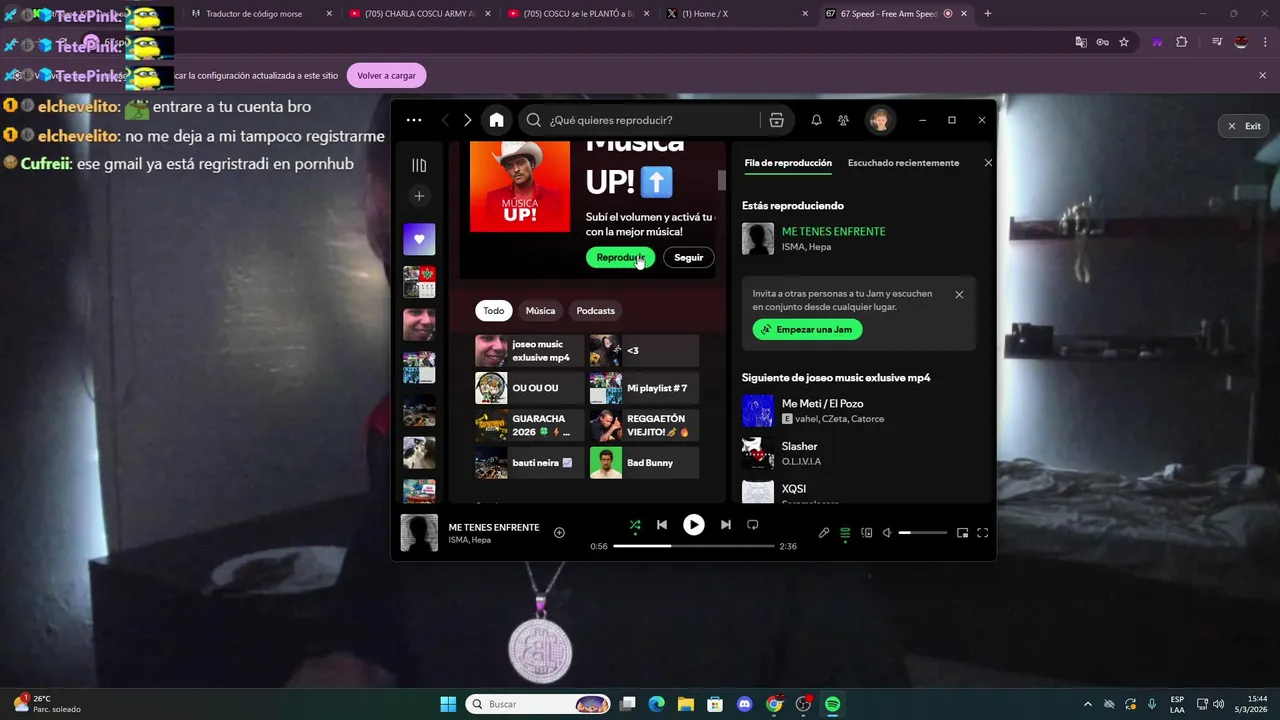Viewport: 1280px width, 720px height.
Task: Skip to previous track
Action: (x=662, y=525)
